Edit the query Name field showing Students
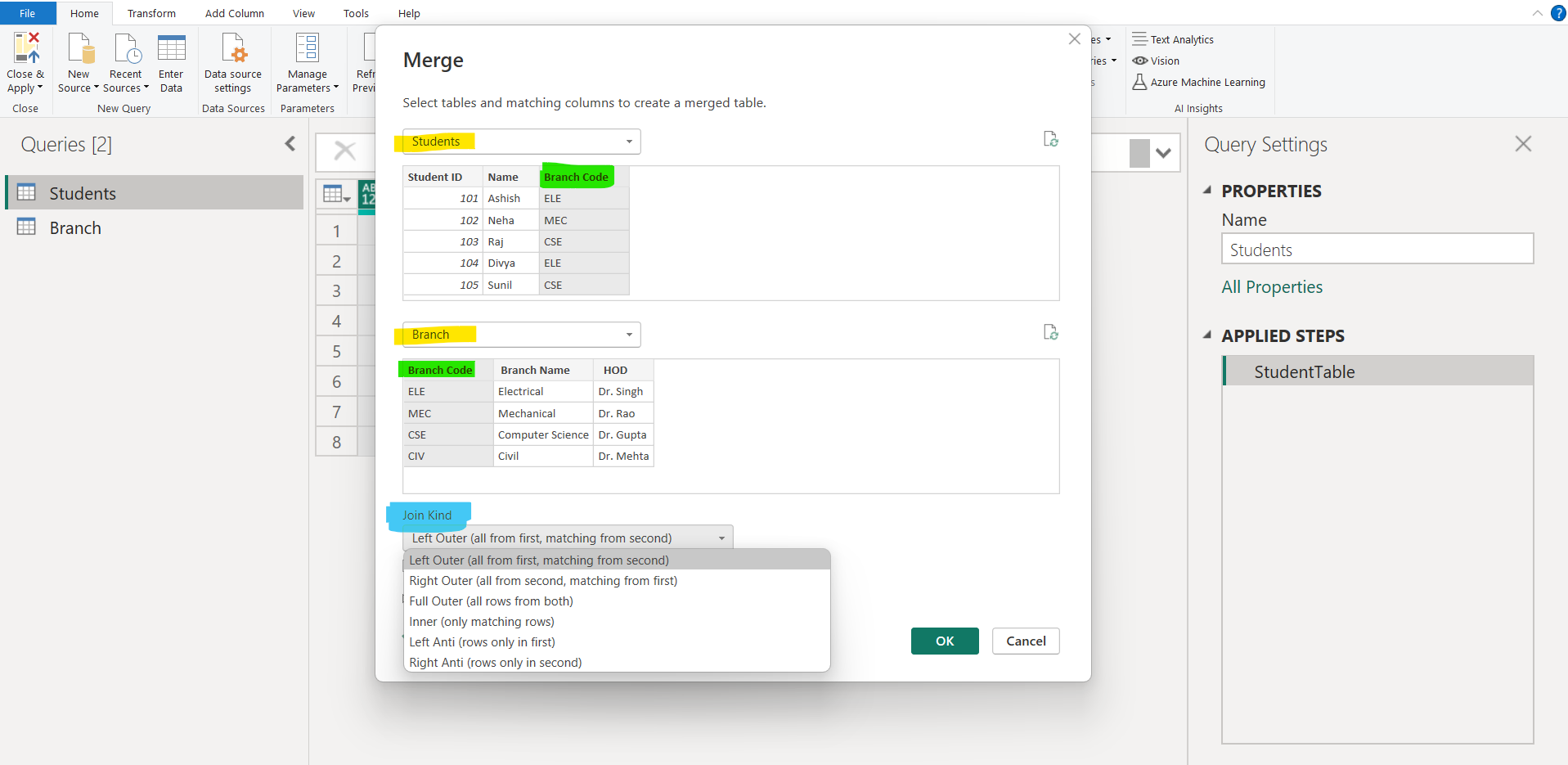Viewport: 1568px width, 765px height. pos(1377,249)
